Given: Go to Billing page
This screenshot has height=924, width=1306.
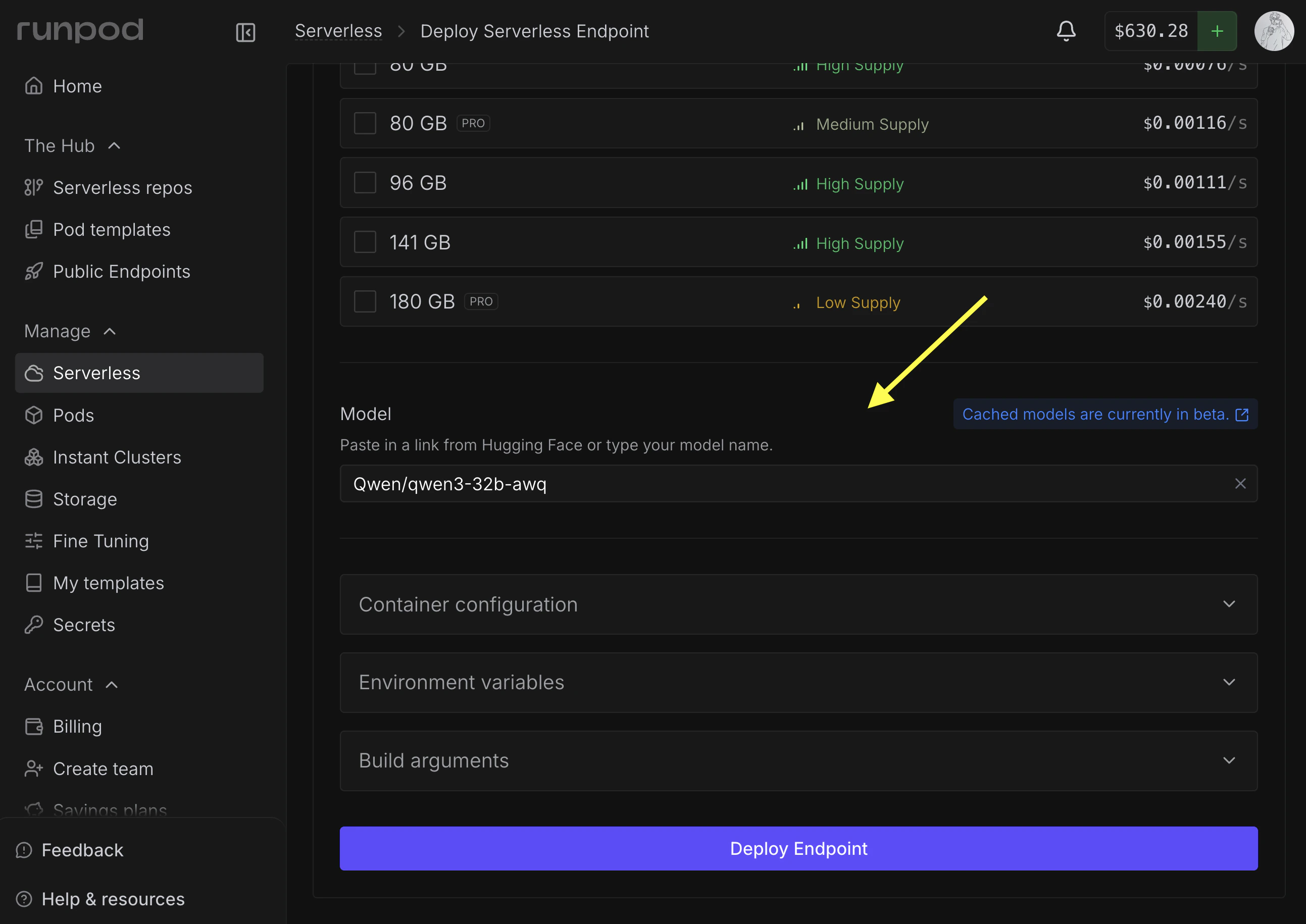Looking at the screenshot, I should click(x=77, y=727).
